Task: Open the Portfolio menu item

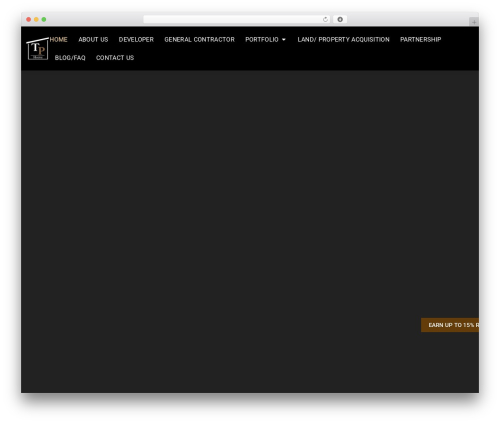Action: (262, 39)
